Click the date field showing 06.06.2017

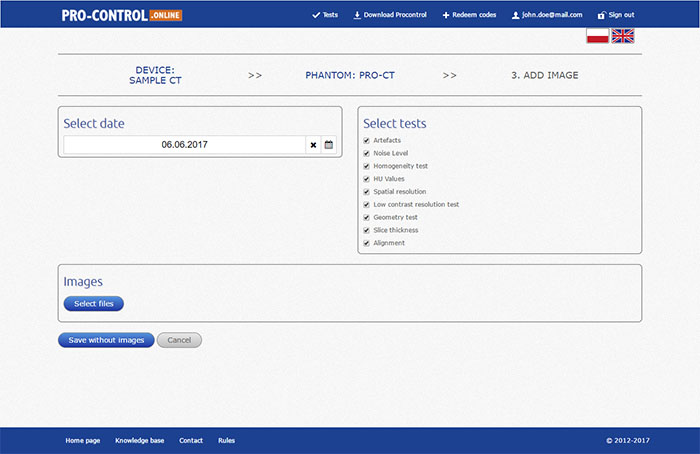click(x=184, y=145)
